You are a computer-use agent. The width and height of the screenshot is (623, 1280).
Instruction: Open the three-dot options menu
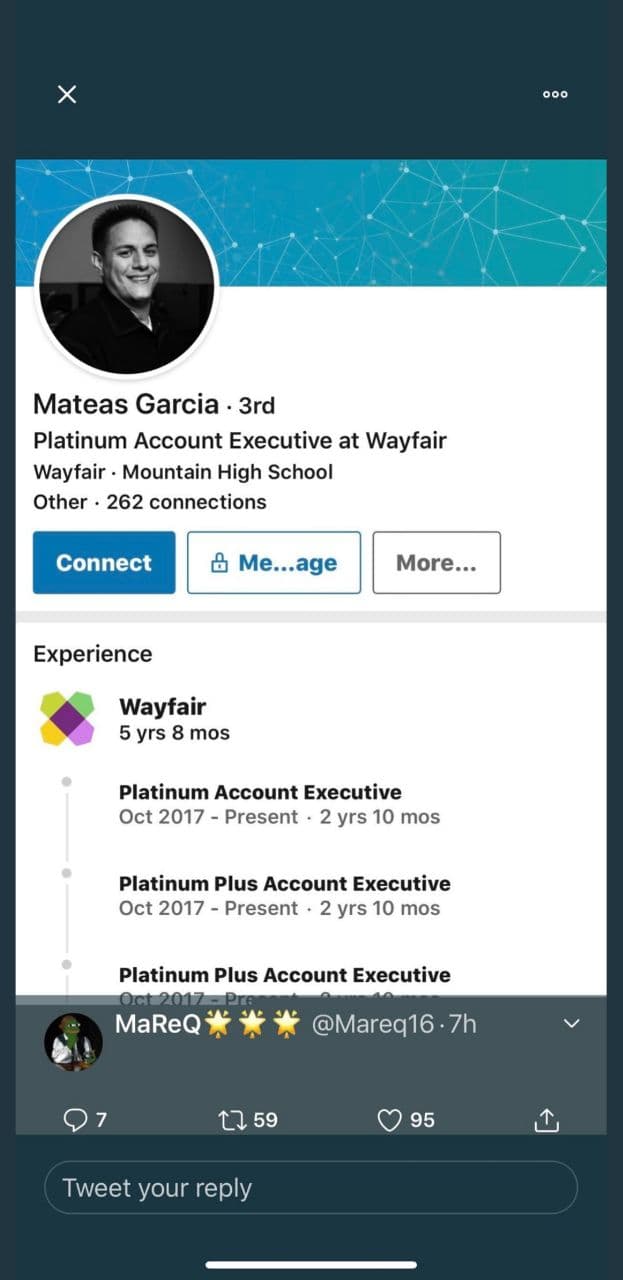pyautogui.click(x=555, y=94)
